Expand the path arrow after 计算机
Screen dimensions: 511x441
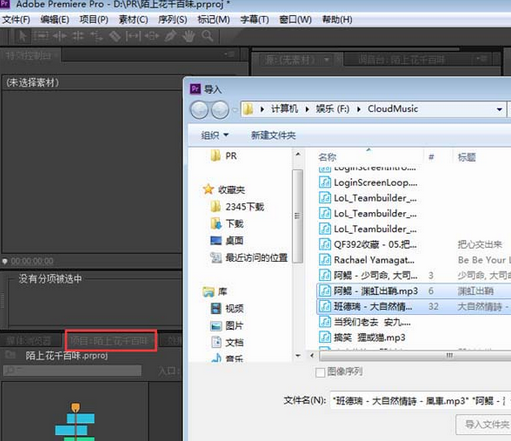click(307, 109)
